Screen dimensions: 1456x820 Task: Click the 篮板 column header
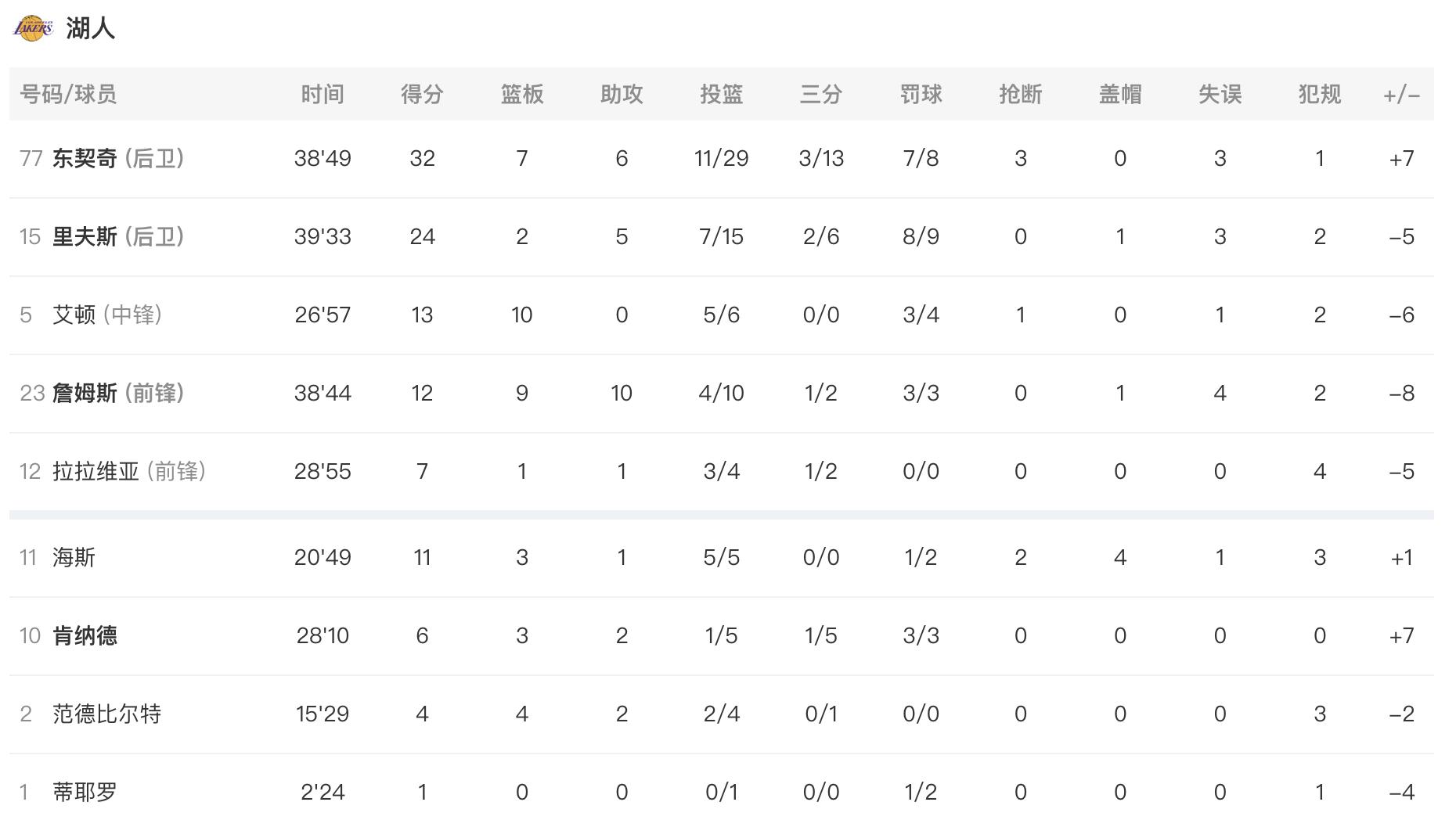[522, 94]
